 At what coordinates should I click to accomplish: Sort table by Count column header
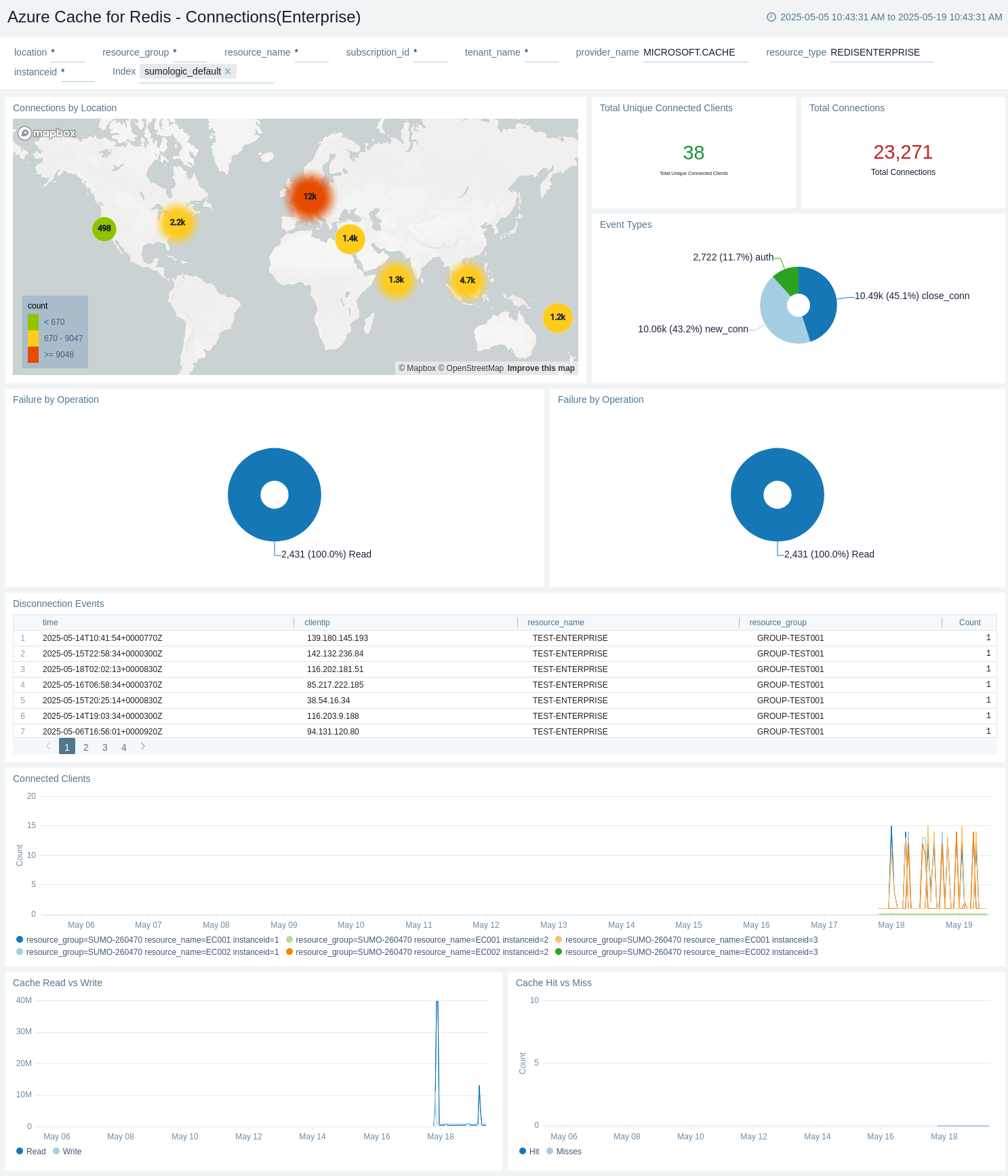[x=970, y=623]
